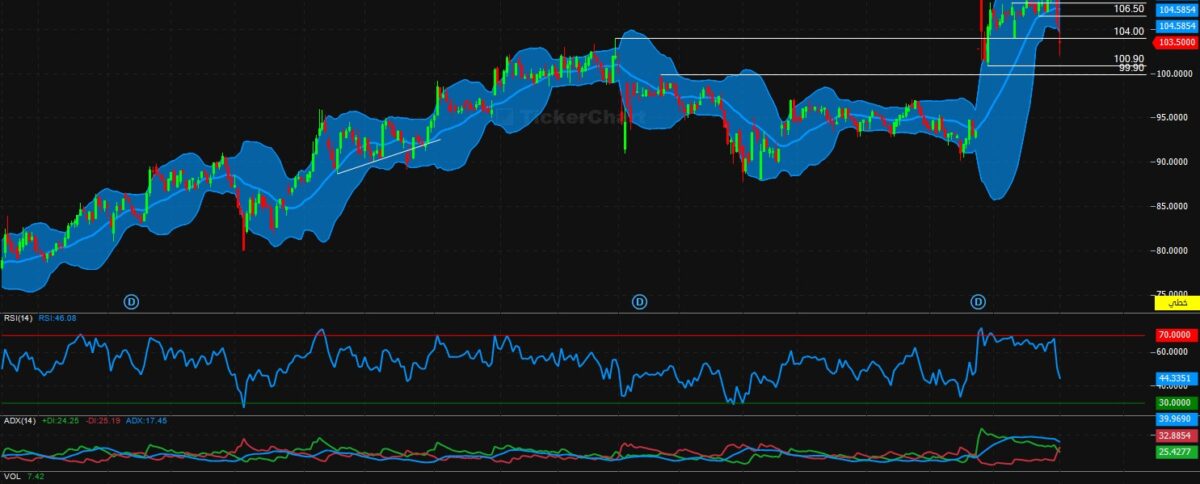Click the yellow Arabic scale label
Viewport: 1200px width, 484px height.
(1169, 302)
